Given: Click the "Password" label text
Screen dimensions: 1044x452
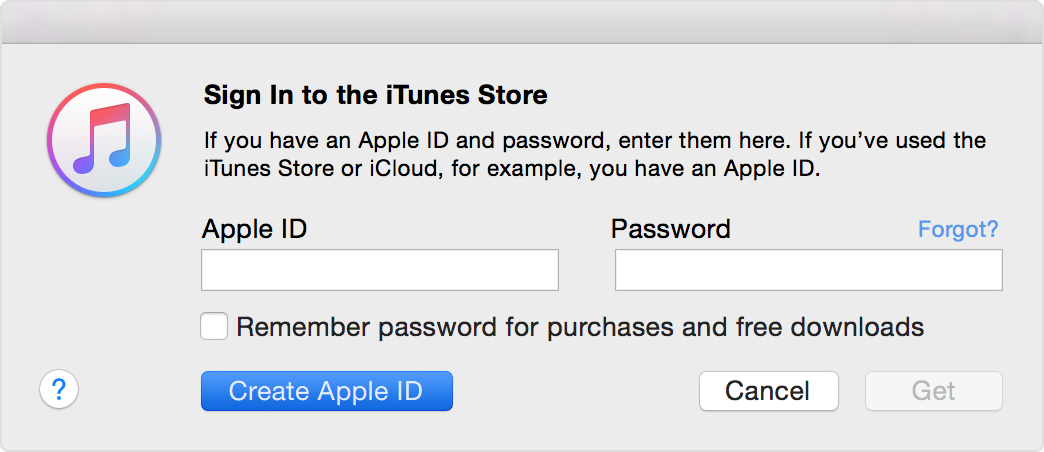Looking at the screenshot, I should coord(670,229).
